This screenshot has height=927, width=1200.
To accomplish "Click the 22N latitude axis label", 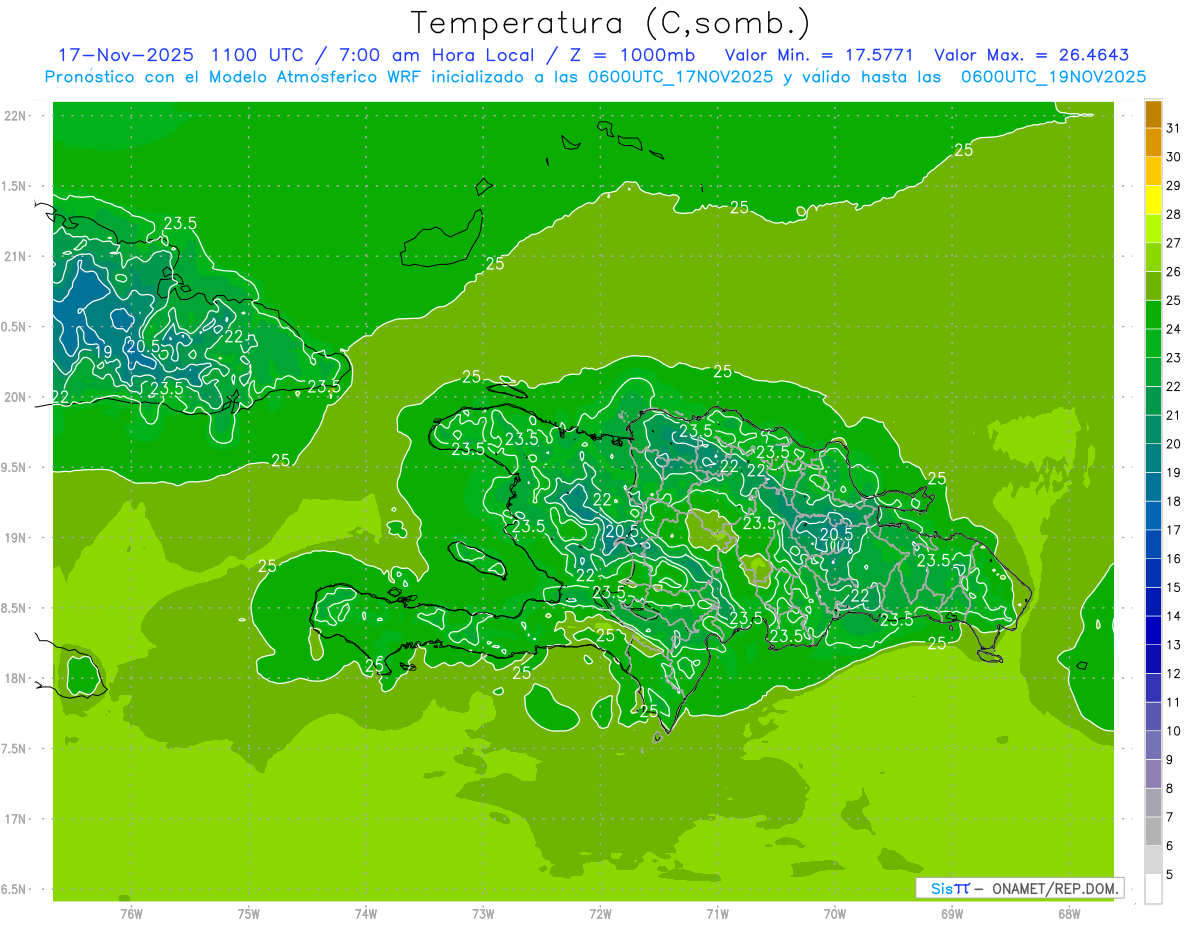I will point(17,116).
